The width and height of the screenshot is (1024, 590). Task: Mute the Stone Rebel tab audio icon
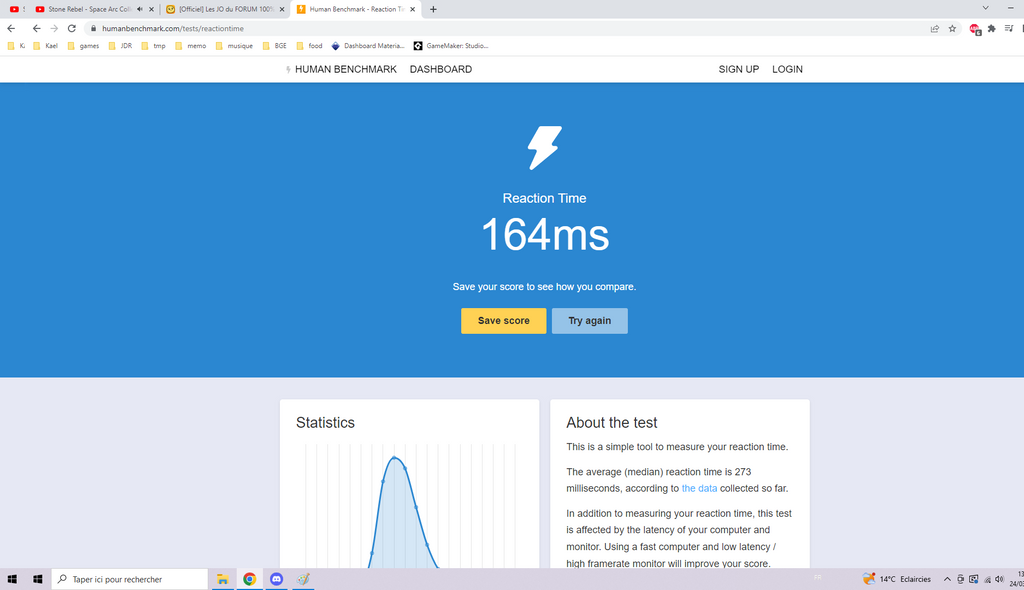coord(139,9)
